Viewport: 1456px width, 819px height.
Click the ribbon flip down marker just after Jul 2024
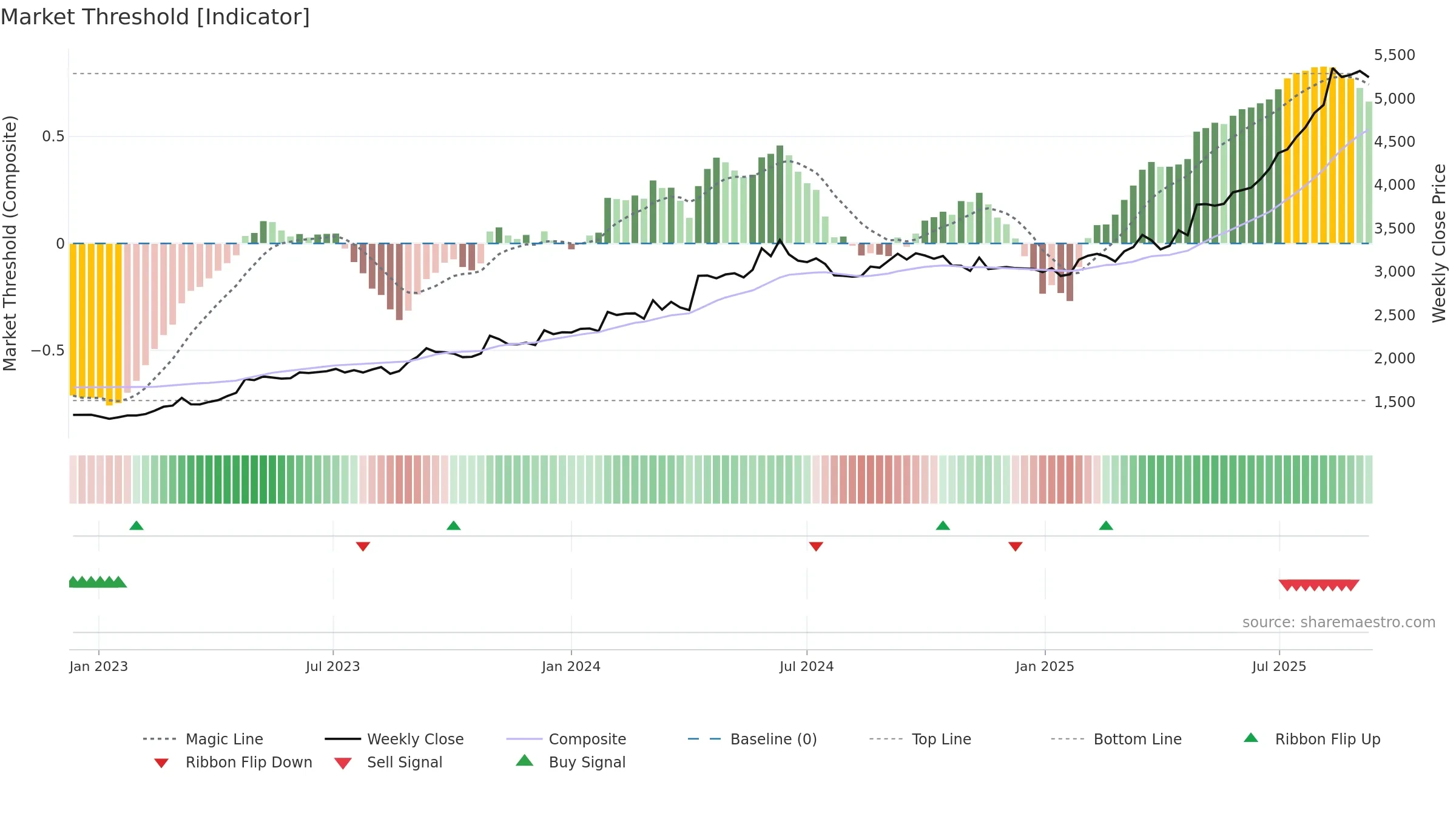816,547
